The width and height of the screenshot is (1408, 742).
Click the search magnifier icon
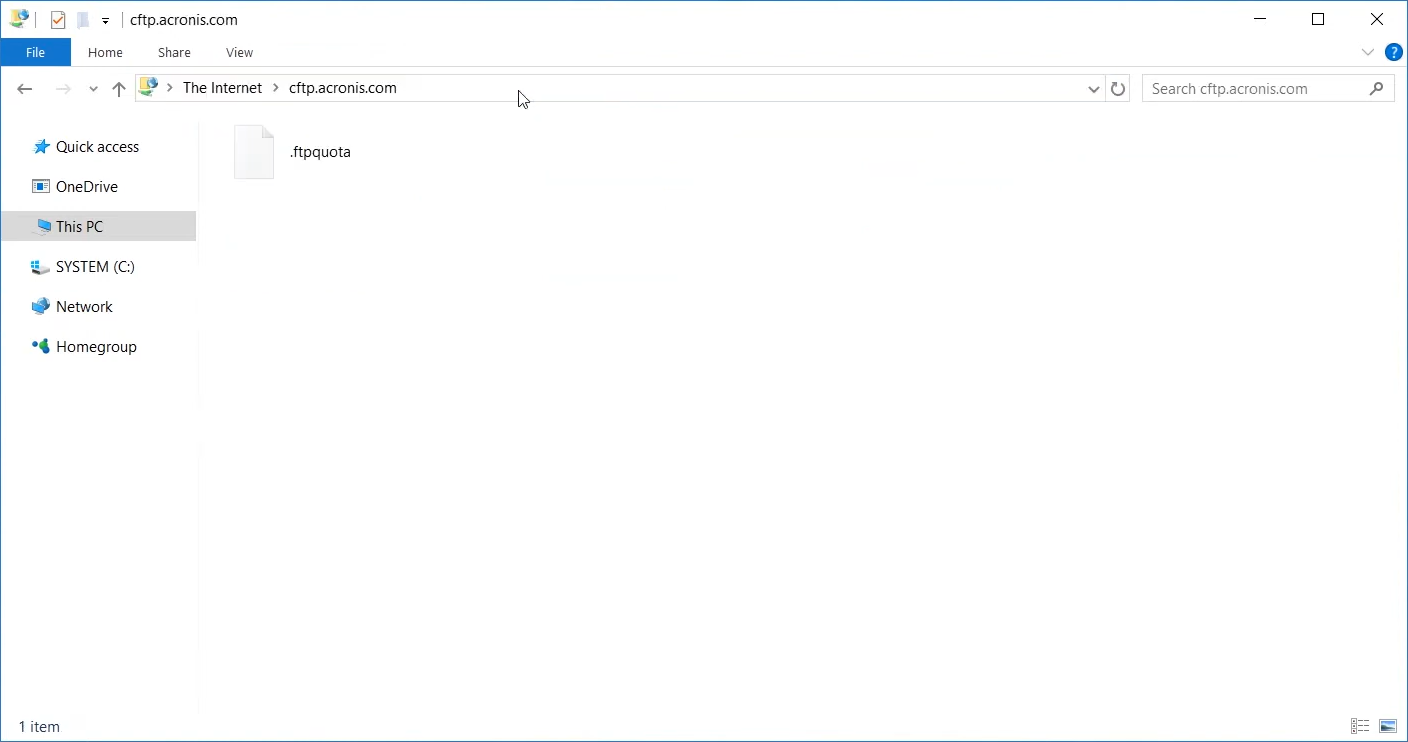tap(1377, 89)
